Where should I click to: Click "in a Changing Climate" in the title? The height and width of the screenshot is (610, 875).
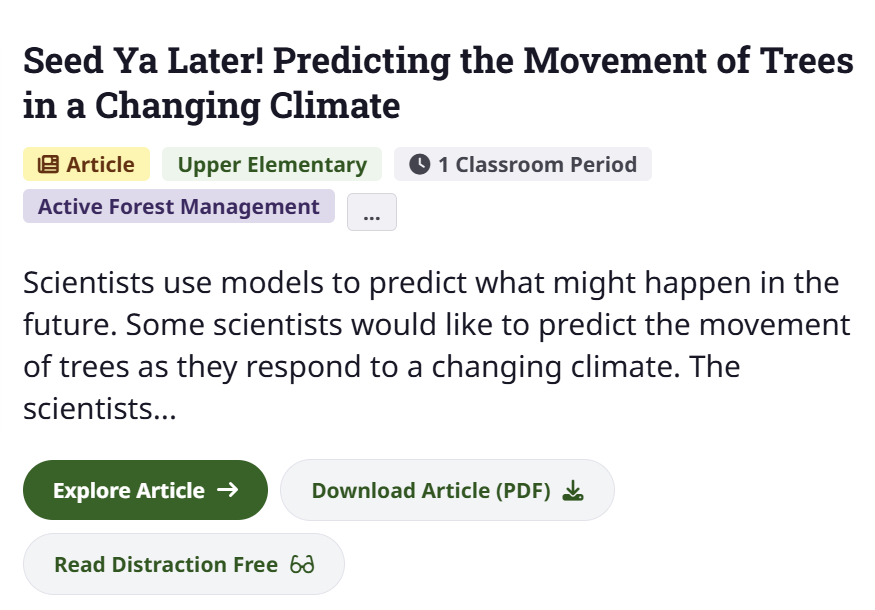(212, 104)
